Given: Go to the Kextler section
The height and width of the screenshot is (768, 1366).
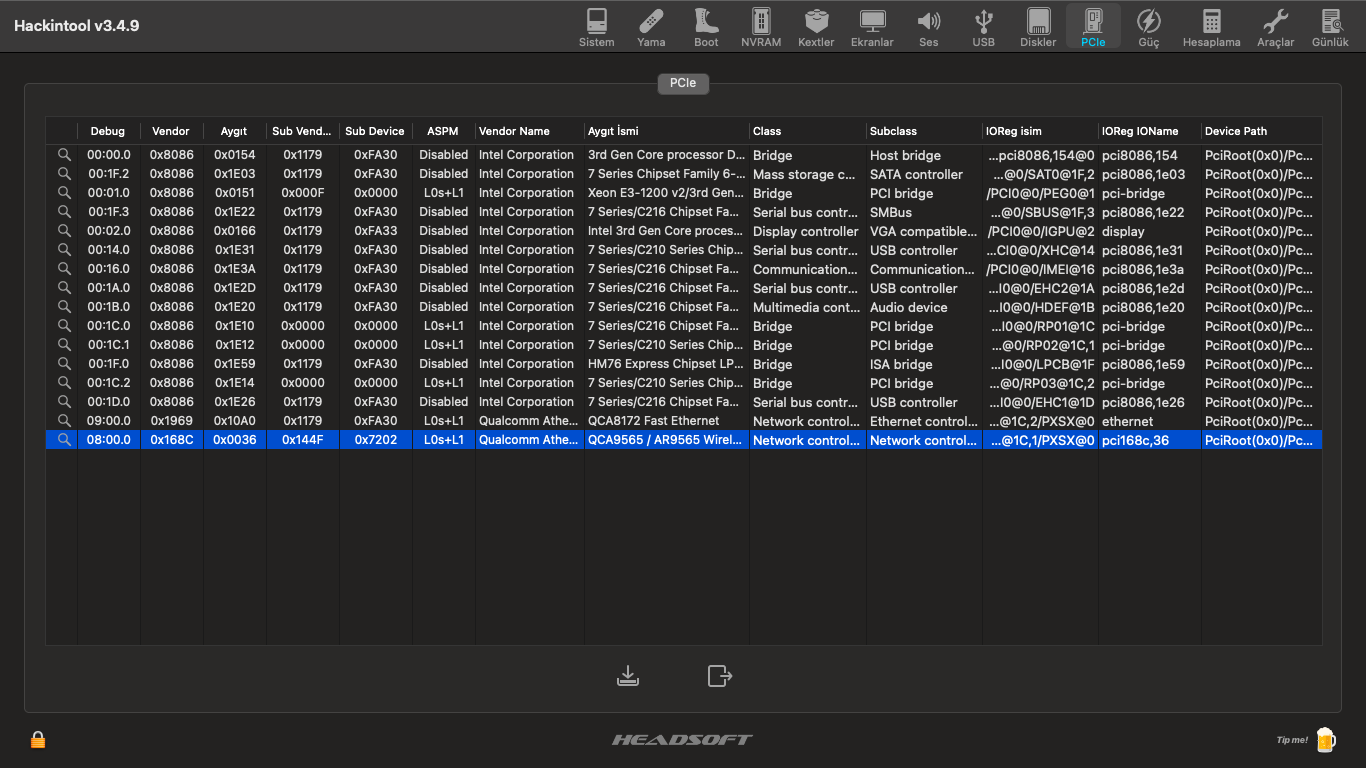Looking at the screenshot, I should (816, 27).
